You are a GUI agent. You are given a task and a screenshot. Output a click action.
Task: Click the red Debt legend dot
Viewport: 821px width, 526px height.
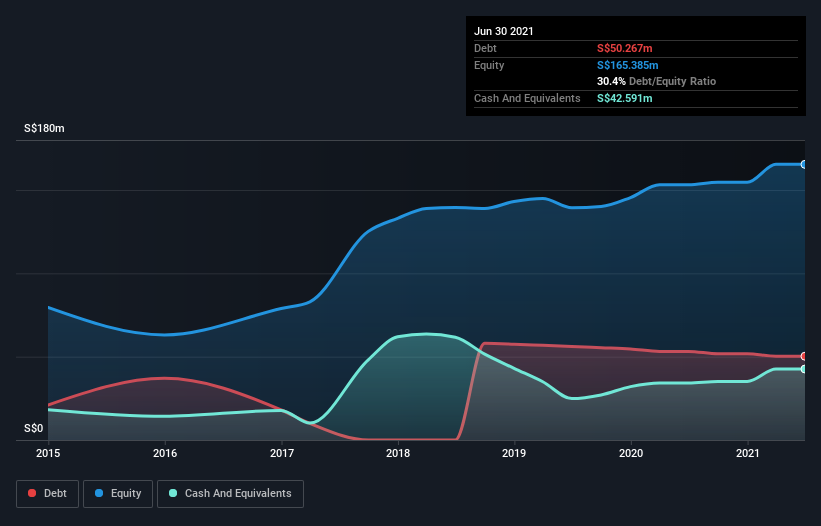click(x=32, y=493)
